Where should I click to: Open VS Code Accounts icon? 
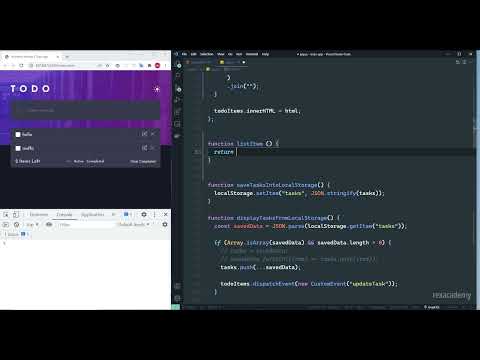[178, 286]
